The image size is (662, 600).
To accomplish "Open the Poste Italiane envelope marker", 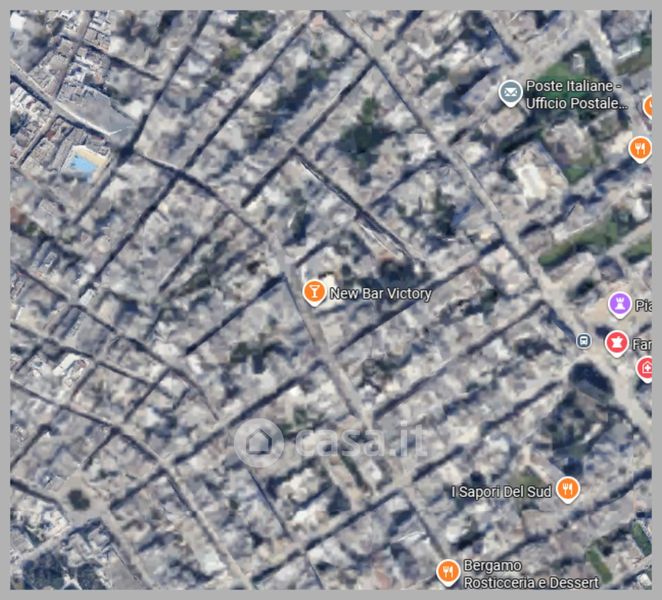I will [510, 94].
